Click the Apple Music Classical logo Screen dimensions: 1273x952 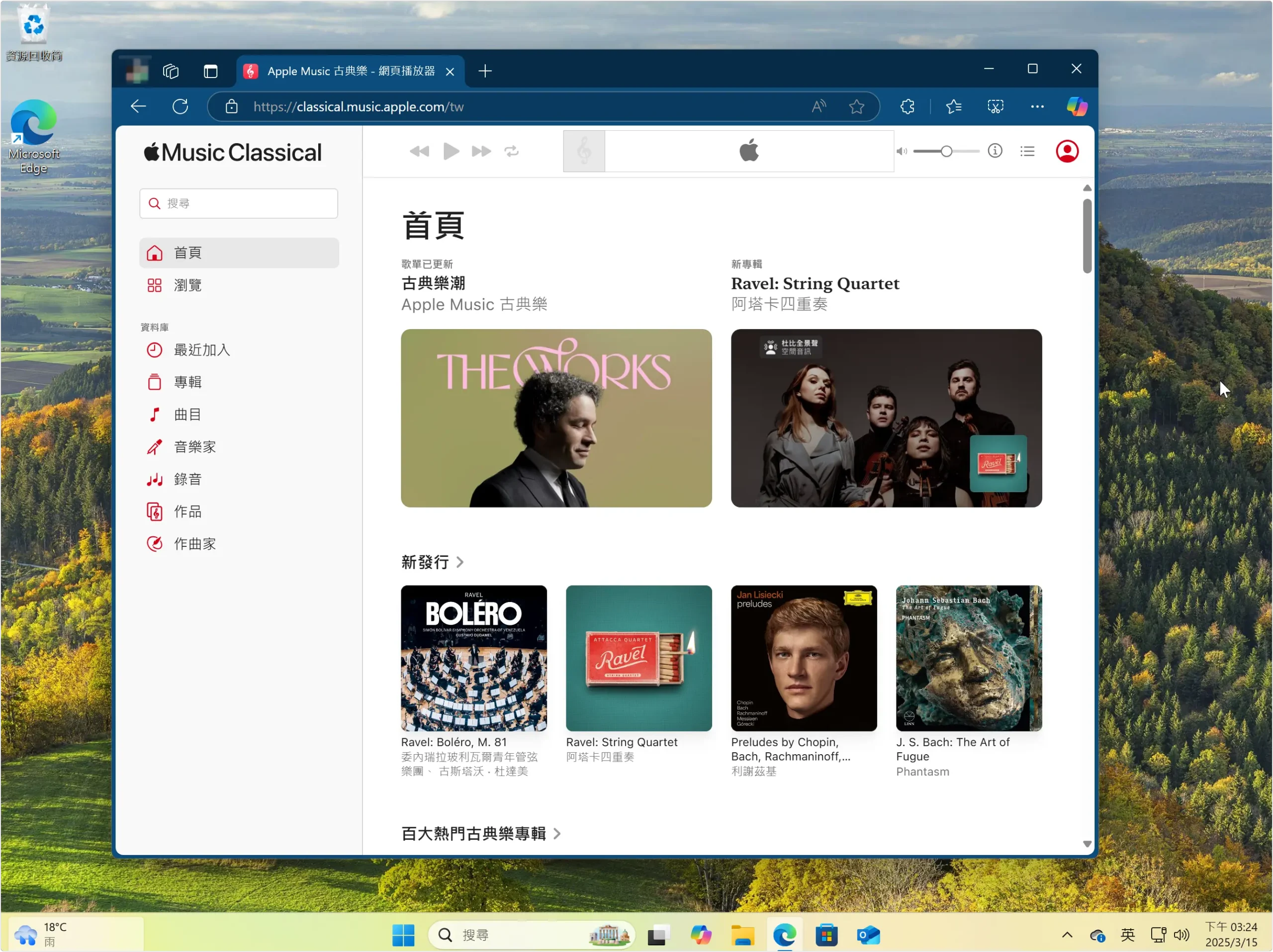coord(233,153)
